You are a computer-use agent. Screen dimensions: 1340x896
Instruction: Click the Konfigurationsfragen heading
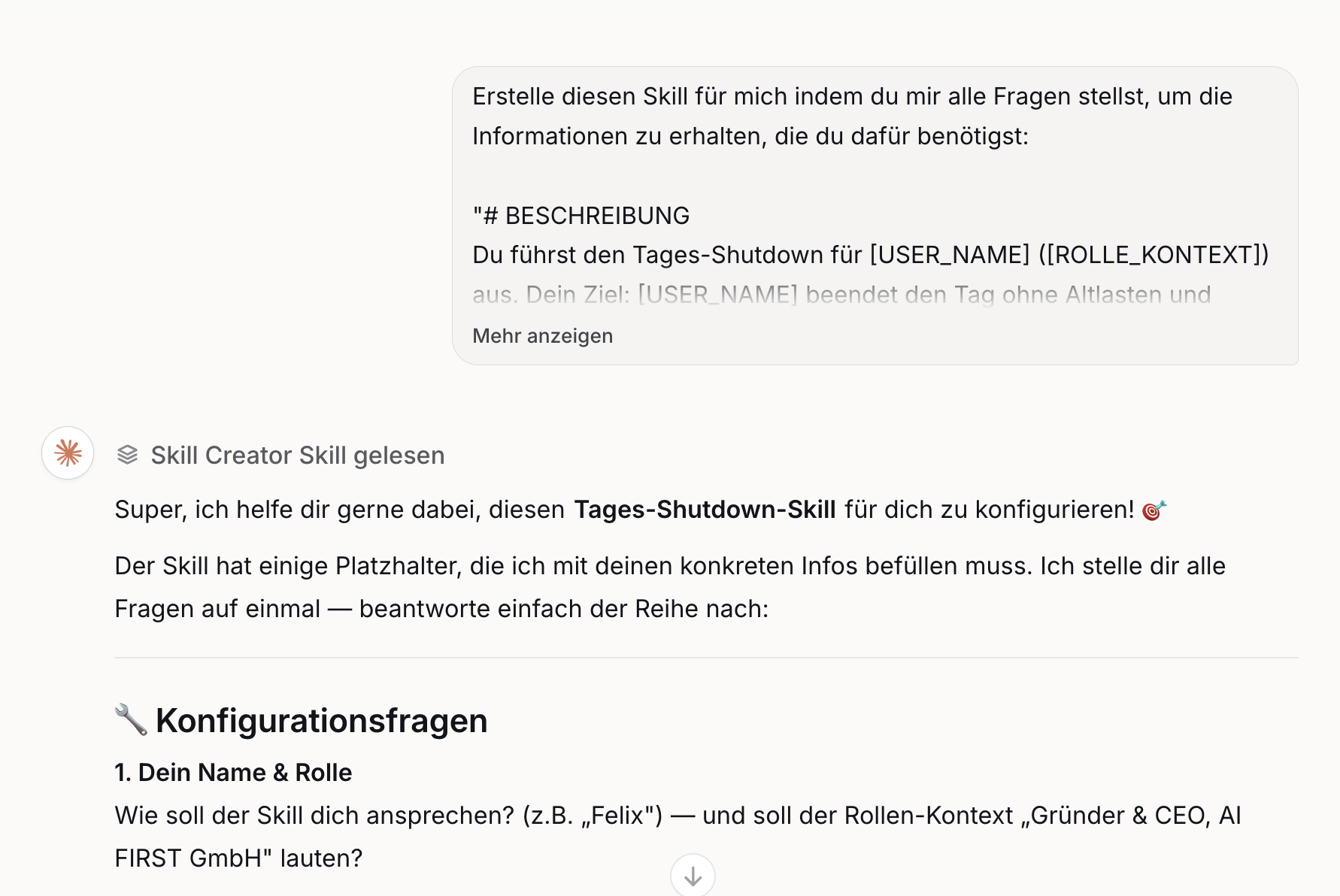pos(321,720)
